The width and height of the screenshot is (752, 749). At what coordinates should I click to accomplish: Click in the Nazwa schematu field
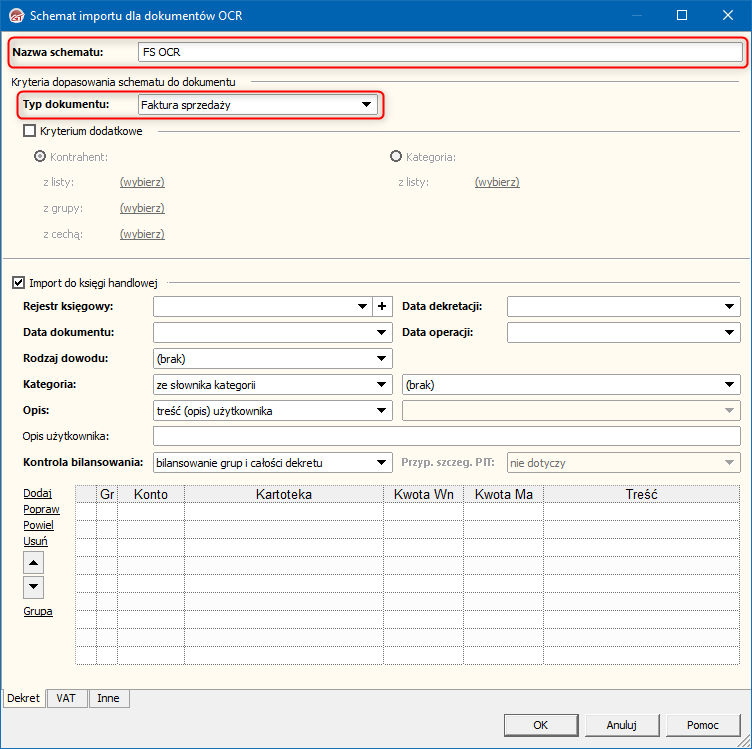pyautogui.click(x=440, y=51)
